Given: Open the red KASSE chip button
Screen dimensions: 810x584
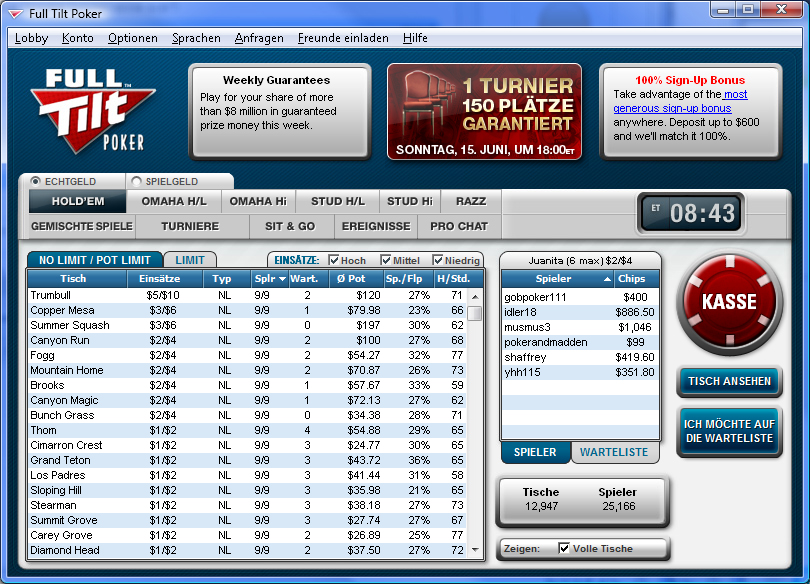Looking at the screenshot, I should click(x=729, y=303).
